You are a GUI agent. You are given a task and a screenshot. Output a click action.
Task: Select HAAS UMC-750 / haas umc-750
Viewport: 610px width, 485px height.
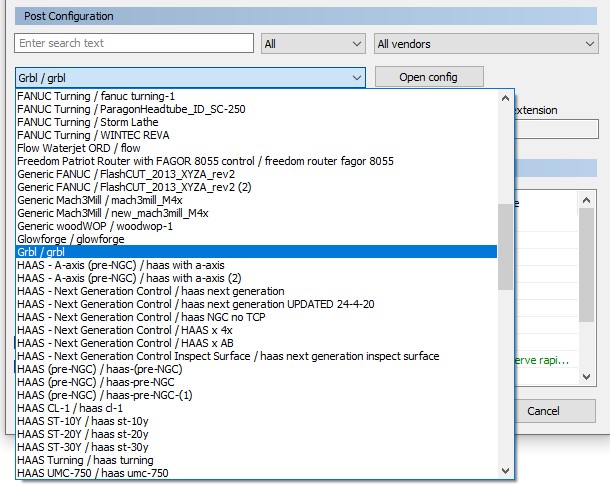click(x=256, y=473)
